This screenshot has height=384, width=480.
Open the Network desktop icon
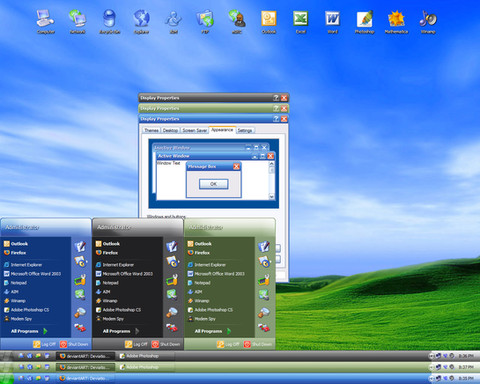[x=77, y=22]
